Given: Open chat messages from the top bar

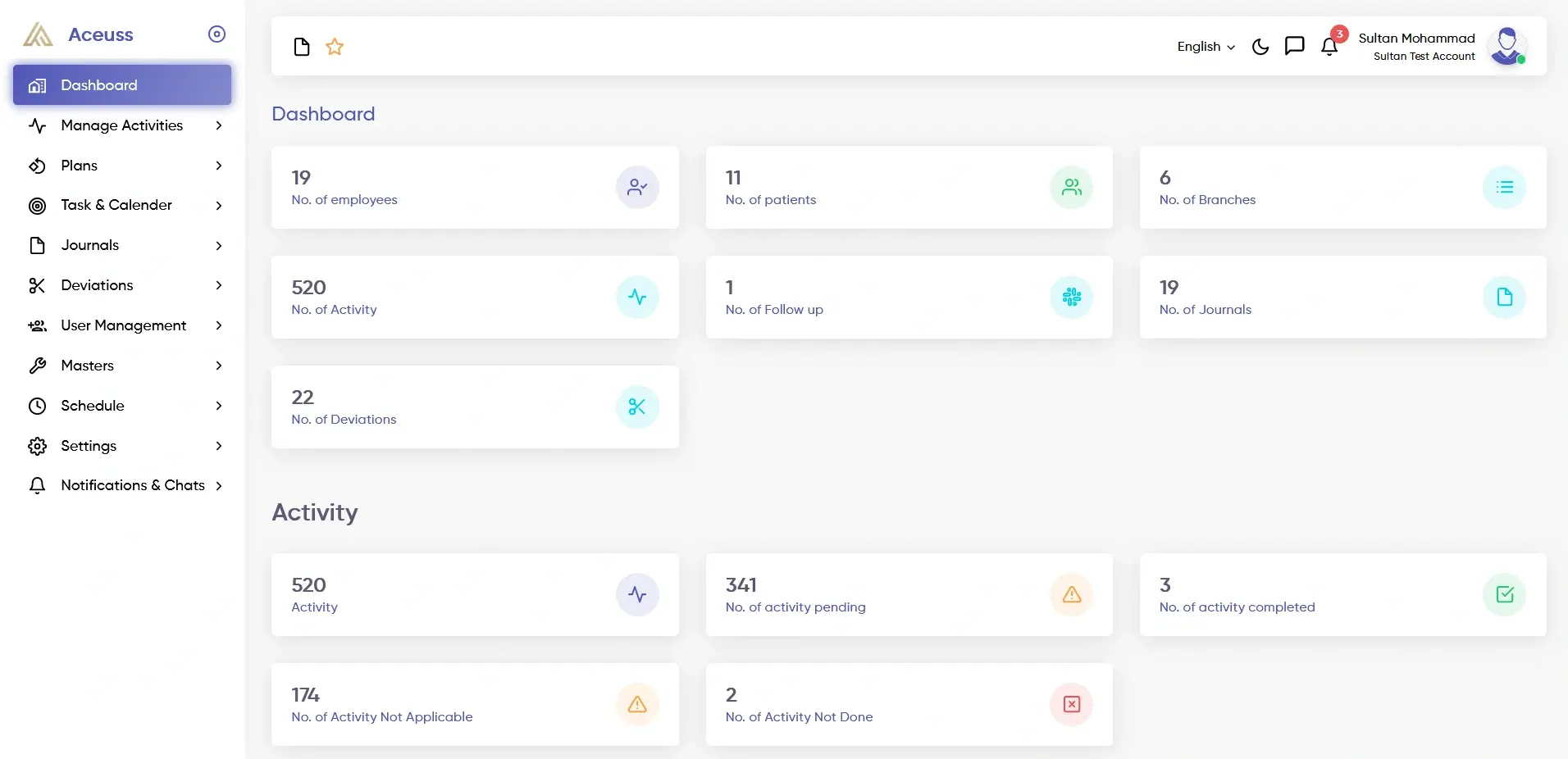Looking at the screenshot, I should click(1294, 46).
